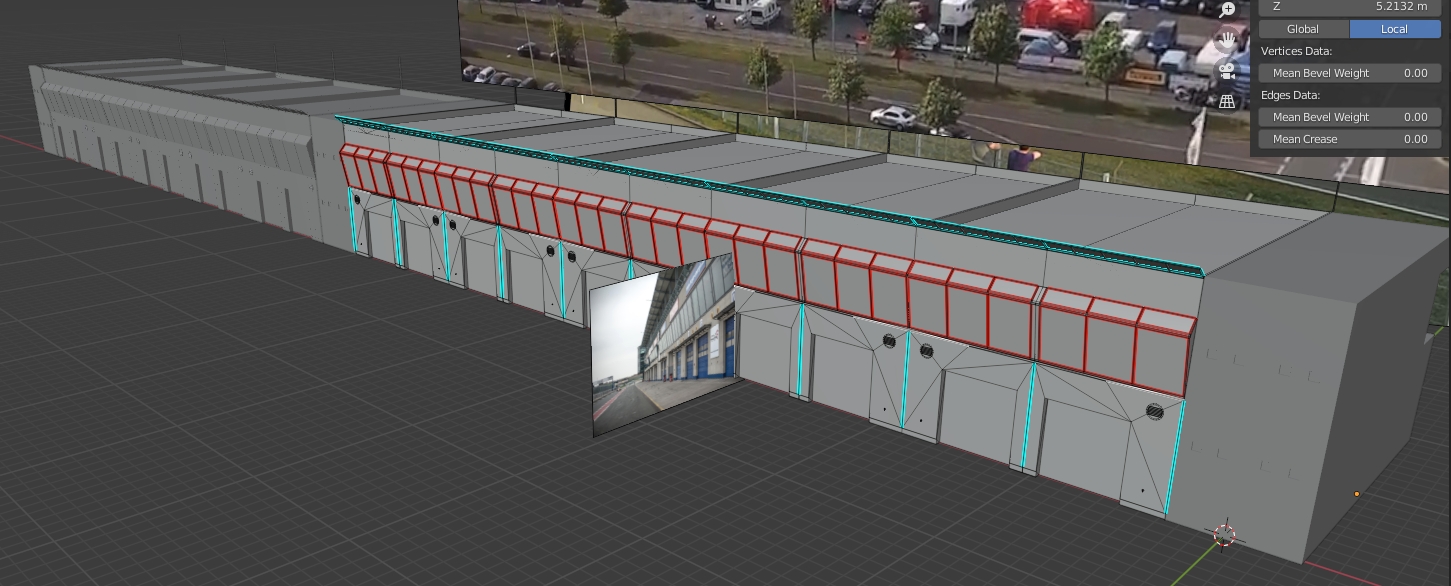Click the rightmost cyan vertical pillar edge
Image resolution: width=1451 pixels, height=586 pixels.
(1175, 455)
